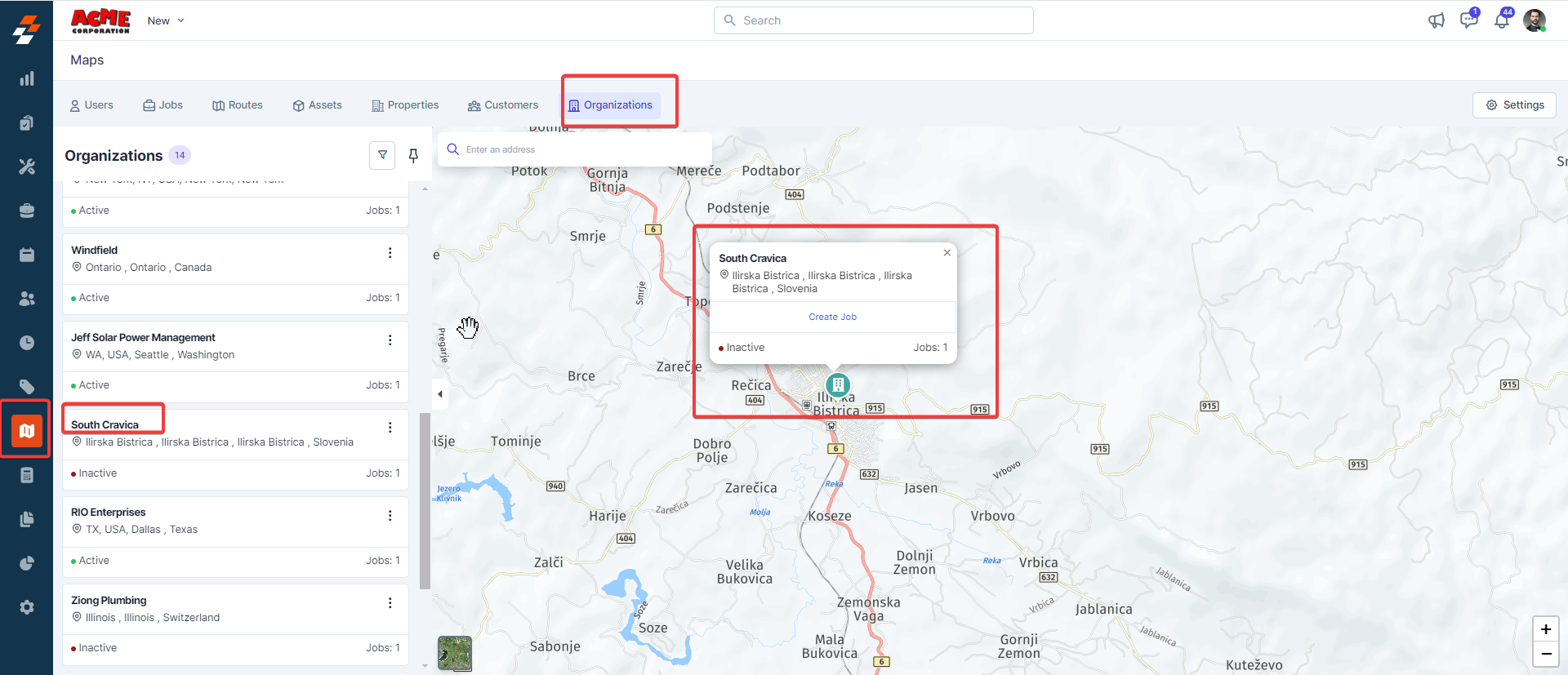This screenshot has width=1568, height=675.
Task: Open Windfield options menu
Action: [390, 253]
